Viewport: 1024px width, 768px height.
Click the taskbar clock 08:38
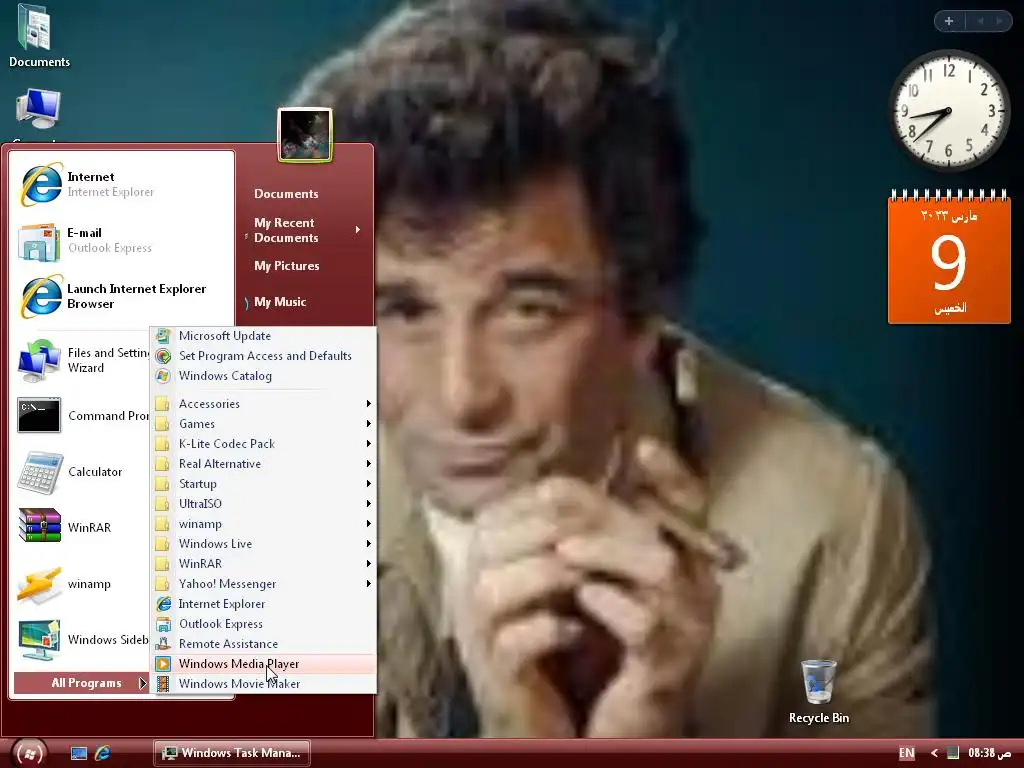point(989,753)
